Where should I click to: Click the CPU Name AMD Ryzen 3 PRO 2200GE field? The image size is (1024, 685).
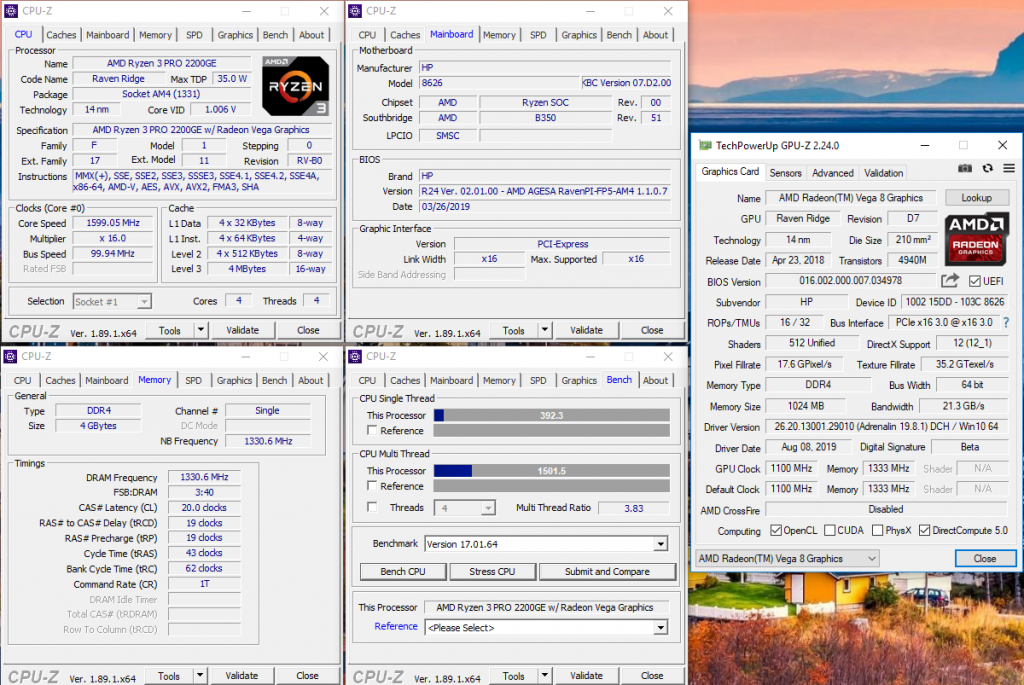click(x=162, y=63)
